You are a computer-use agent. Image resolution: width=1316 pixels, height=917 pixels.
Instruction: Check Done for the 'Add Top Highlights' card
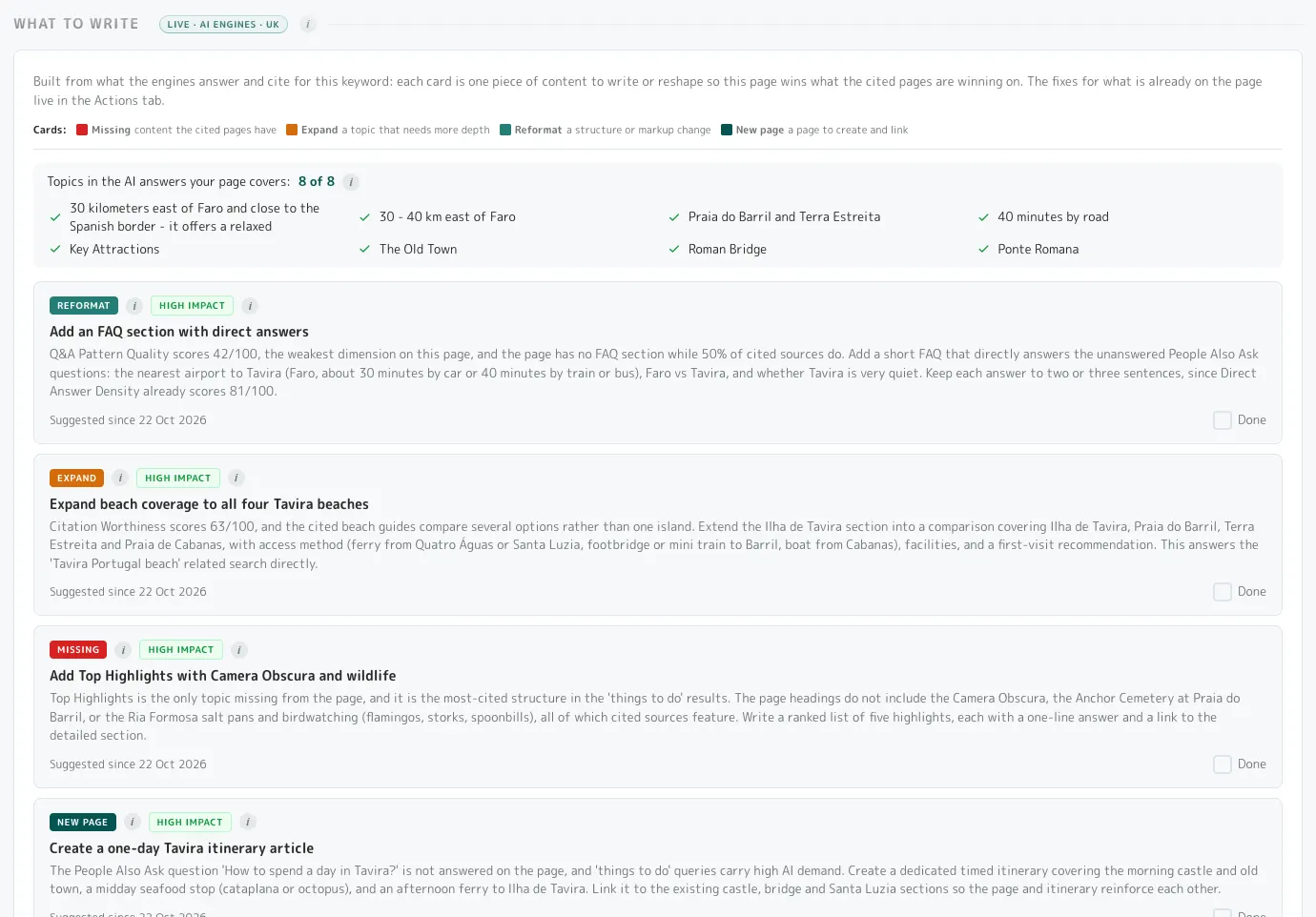(1223, 764)
